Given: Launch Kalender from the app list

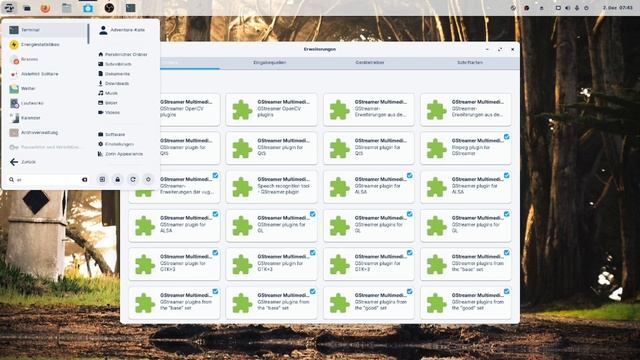Looking at the screenshot, I should [x=46, y=118].
